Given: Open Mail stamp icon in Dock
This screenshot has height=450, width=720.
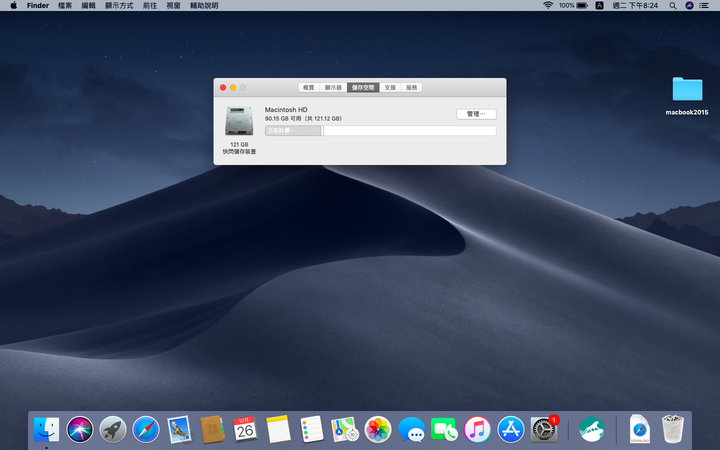Looking at the screenshot, I should point(179,430).
